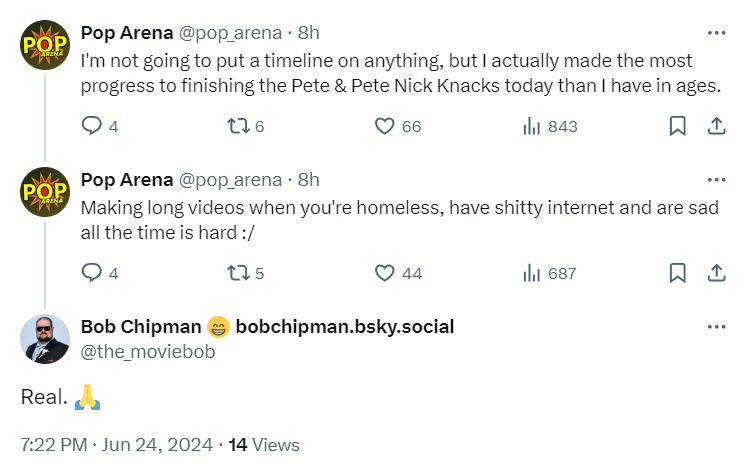Viewport: 744px width, 467px height.
Task: Reply to first Pop Arena tweet
Action: click(x=92, y=127)
